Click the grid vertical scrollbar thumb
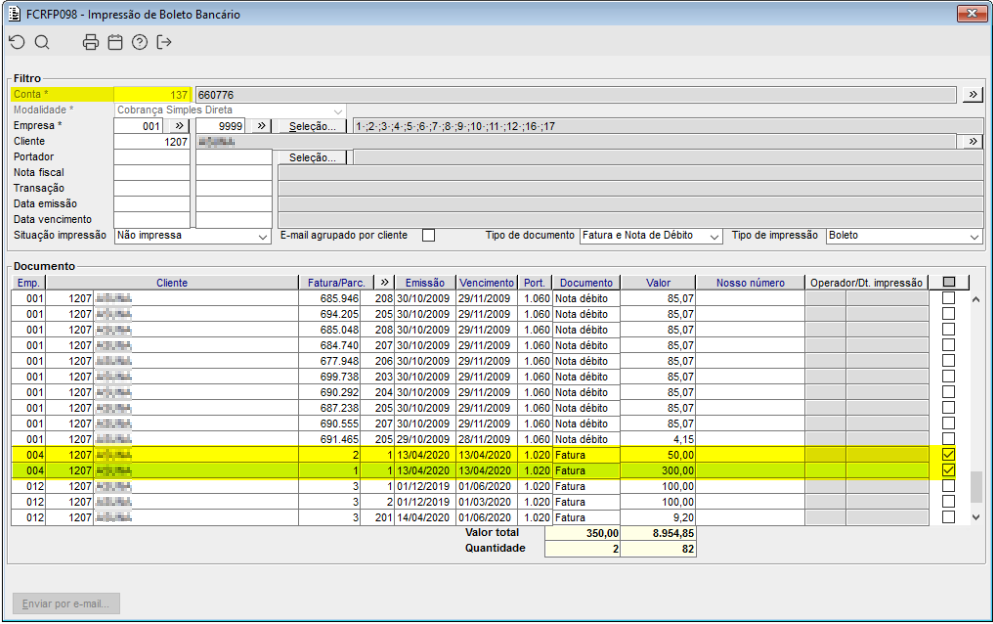This screenshot has height=624, width=993. 976,486
